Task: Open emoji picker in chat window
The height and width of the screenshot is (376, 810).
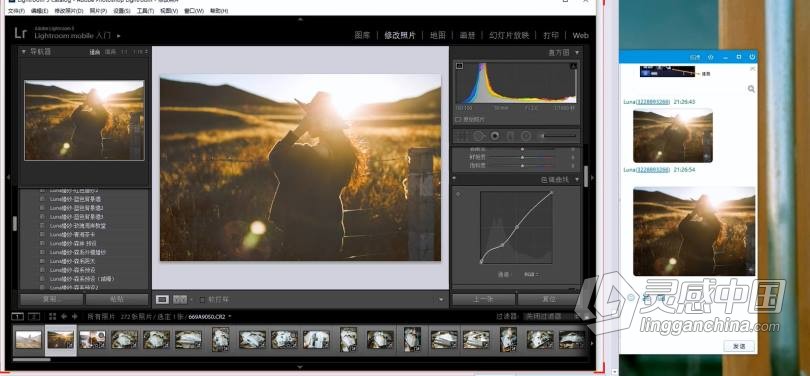Action: click(630, 297)
